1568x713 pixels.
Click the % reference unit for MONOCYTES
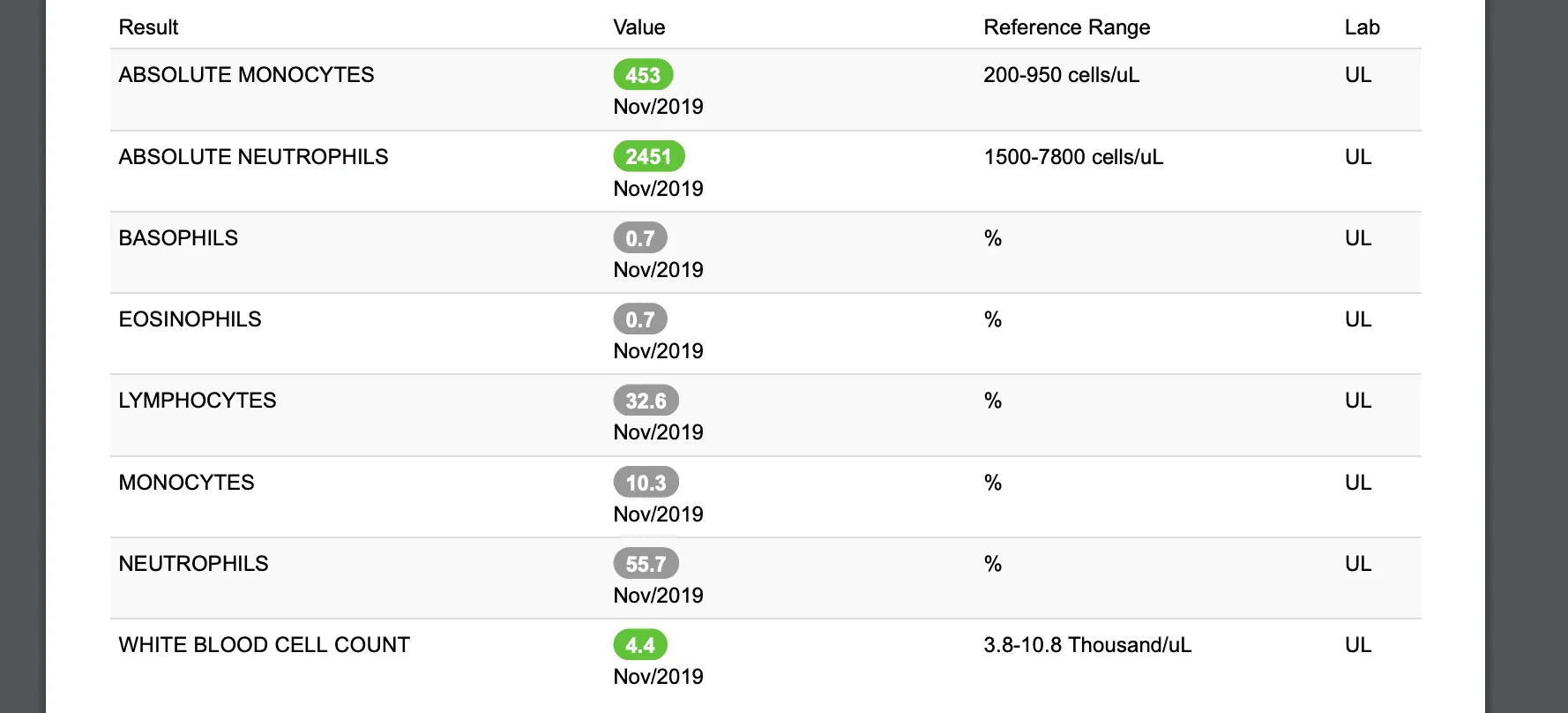coord(993,483)
